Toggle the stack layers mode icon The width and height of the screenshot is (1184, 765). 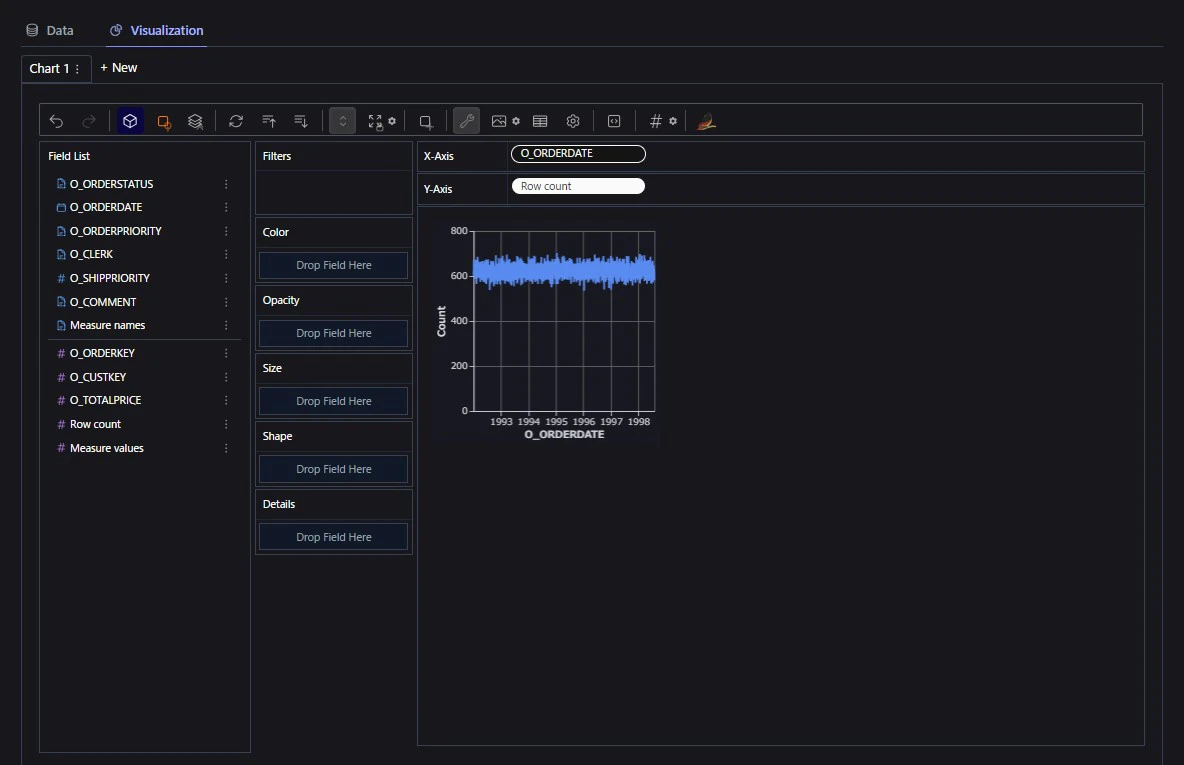coord(196,121)
